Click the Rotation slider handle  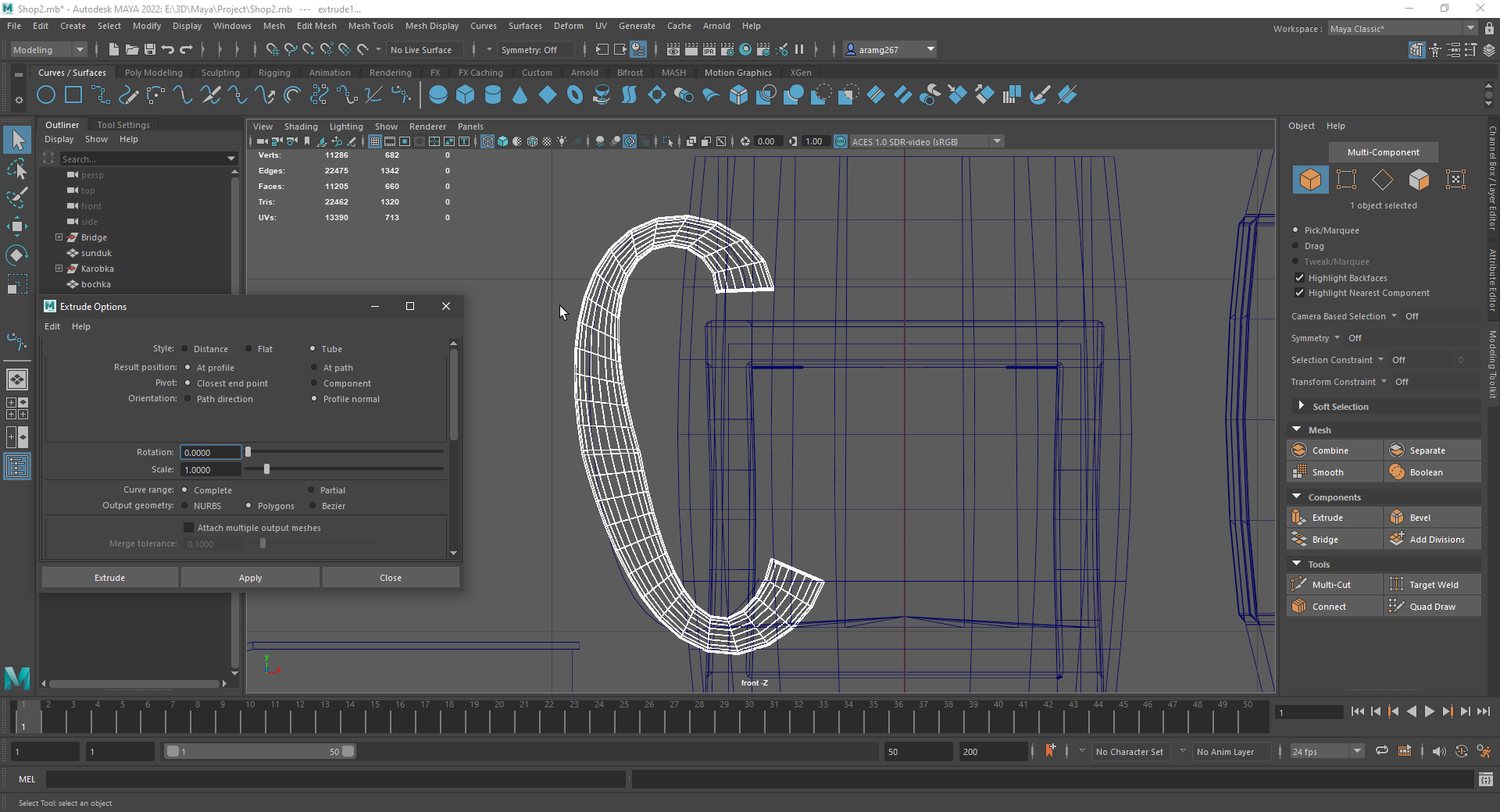248,452
